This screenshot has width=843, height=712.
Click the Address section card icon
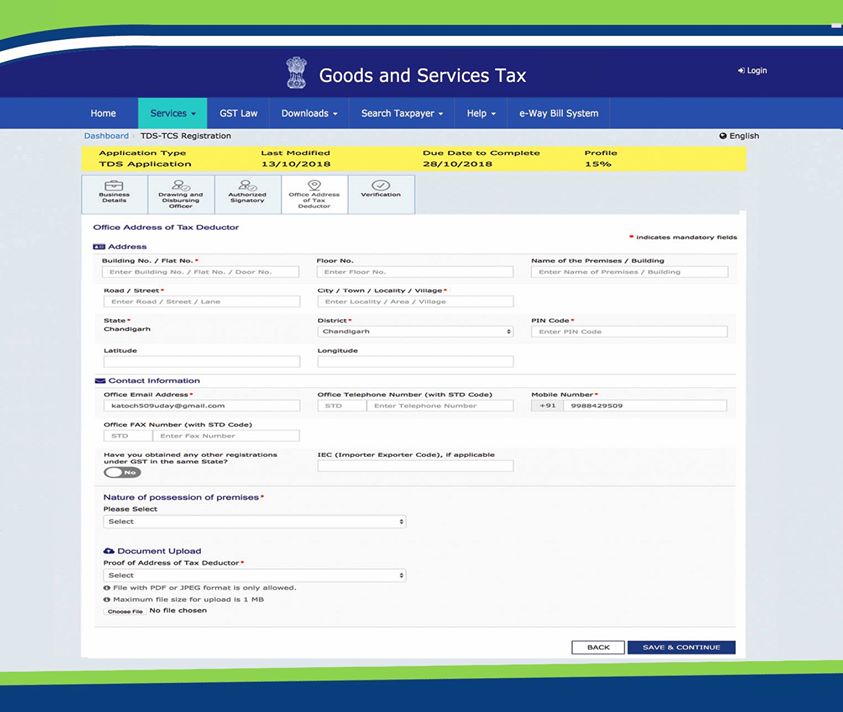(x=99, y=247)
